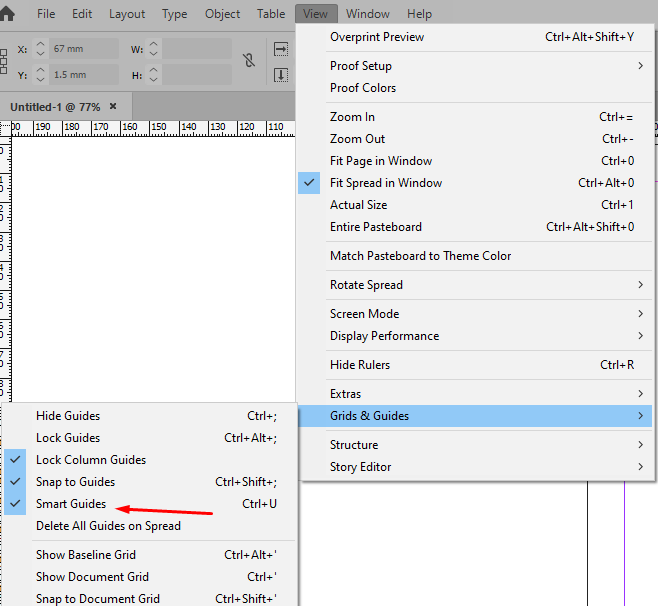Select Match Pasteboard to Theme Color
The height and width of the screenshot is (606, 658).
click(475, 256)
